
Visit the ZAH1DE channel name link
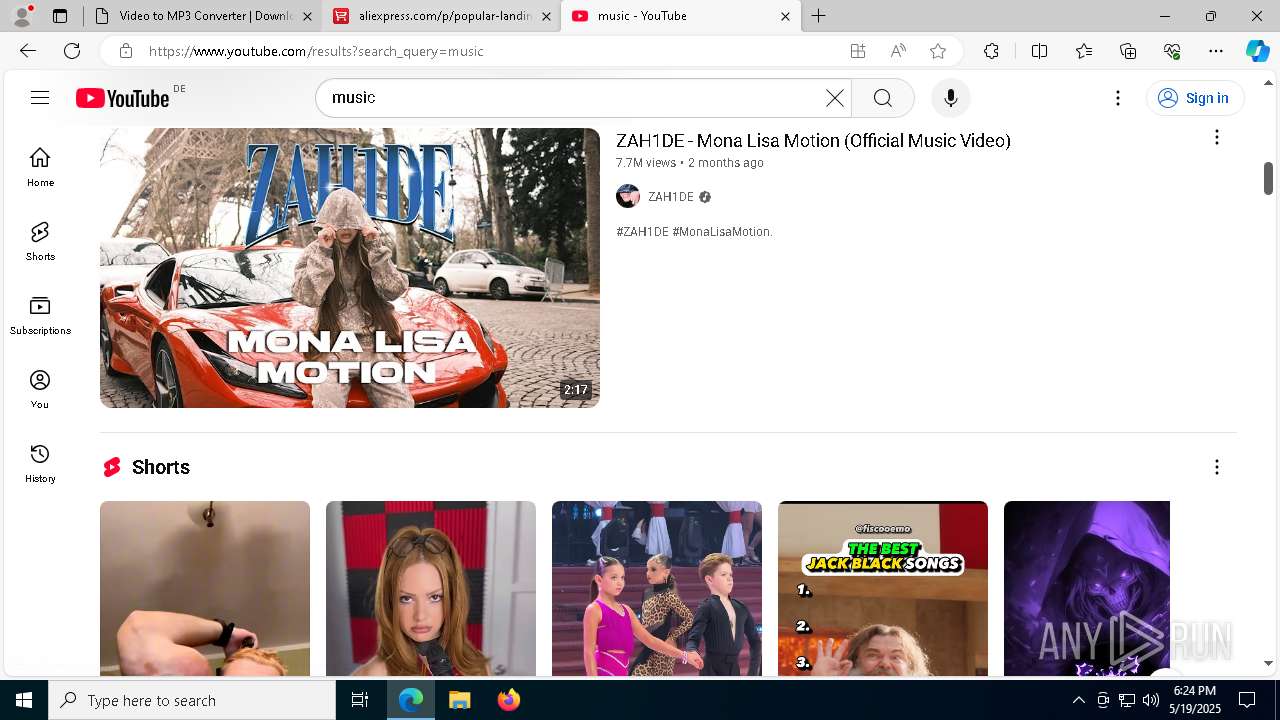[670, 197]
